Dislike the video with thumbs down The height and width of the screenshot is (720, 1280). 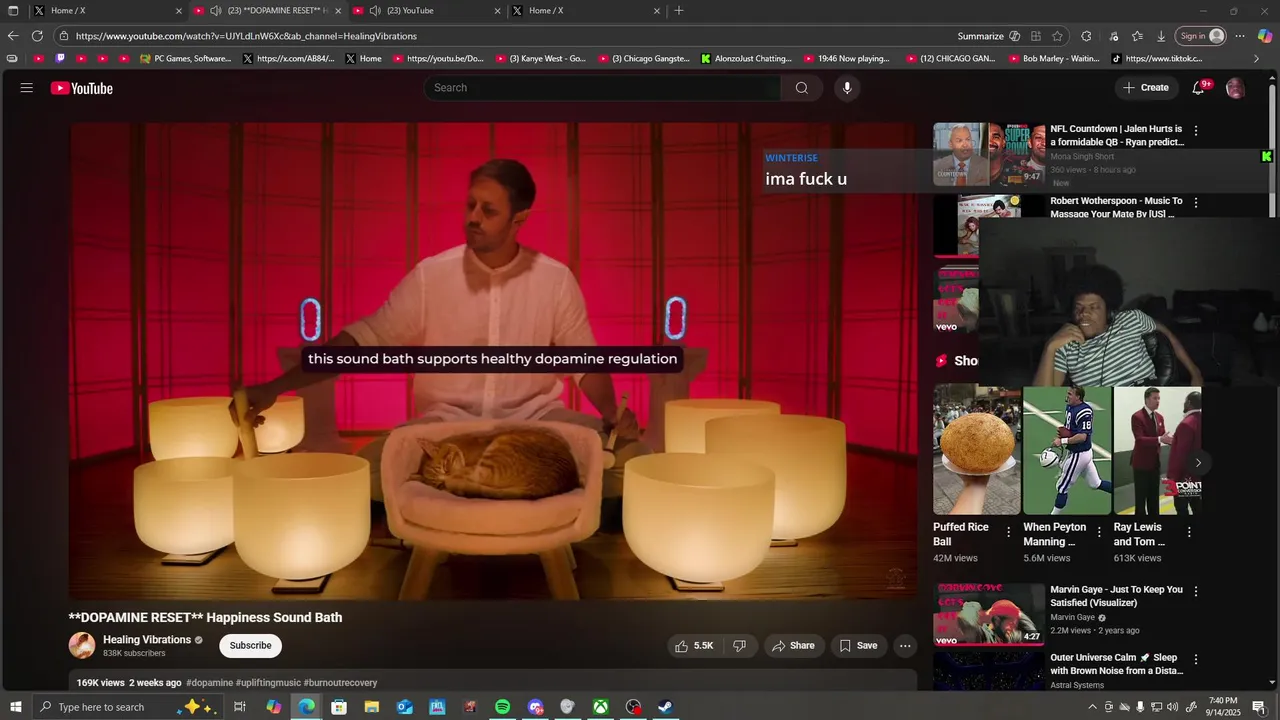pos(740,646)
